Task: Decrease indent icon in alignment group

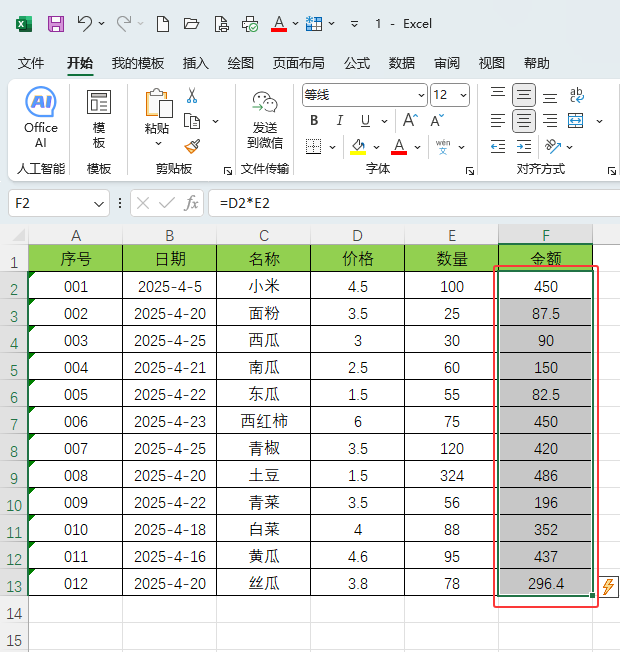Action: (498, 147)
